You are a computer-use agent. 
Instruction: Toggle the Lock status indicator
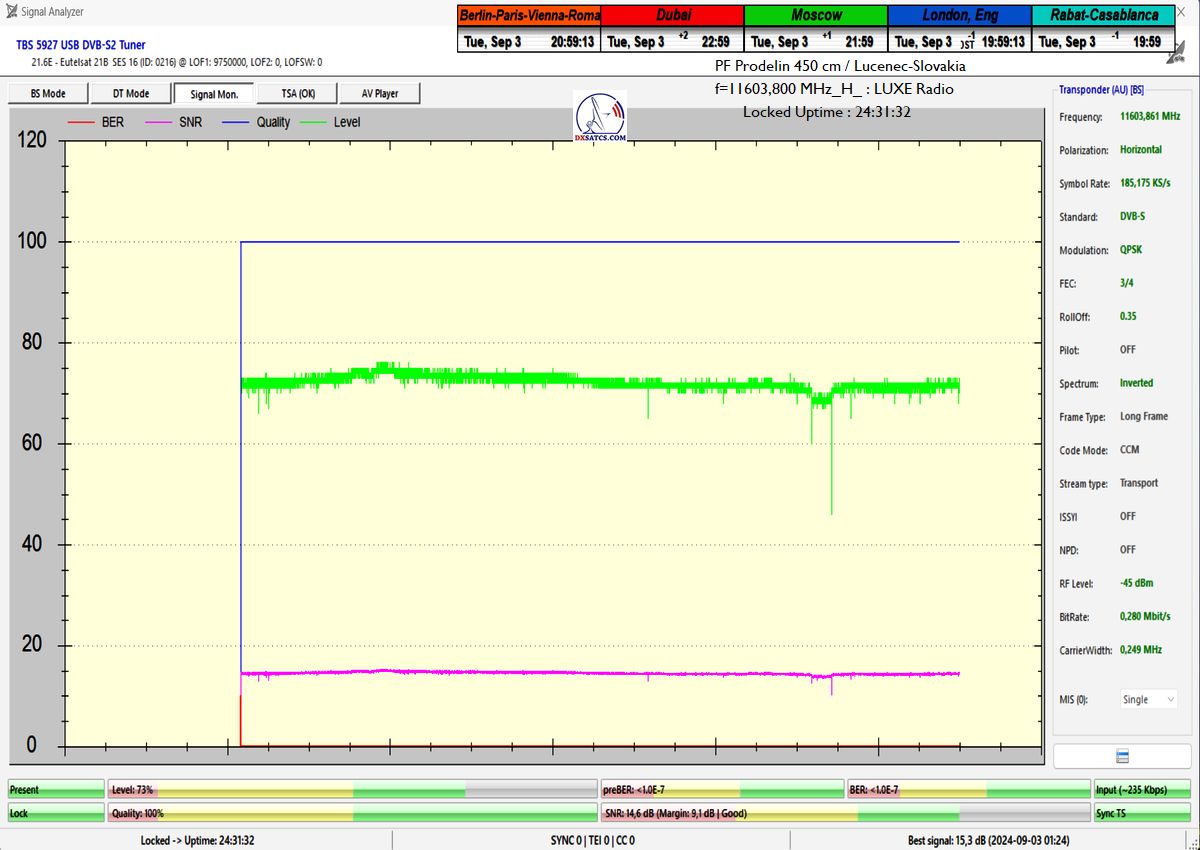[55, 814]
